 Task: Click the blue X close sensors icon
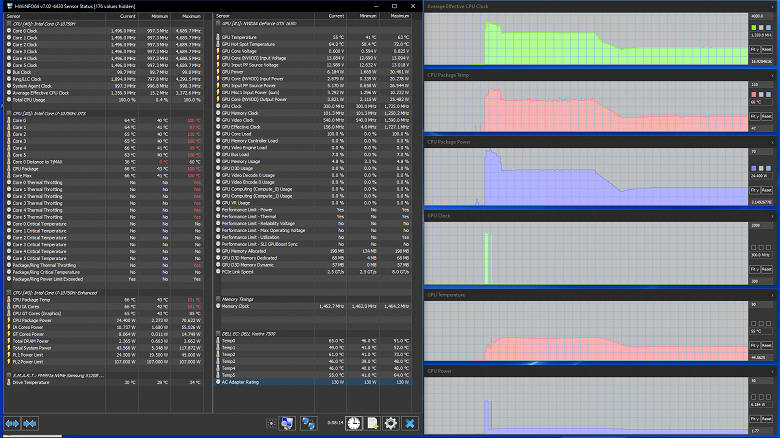(409, 424)
